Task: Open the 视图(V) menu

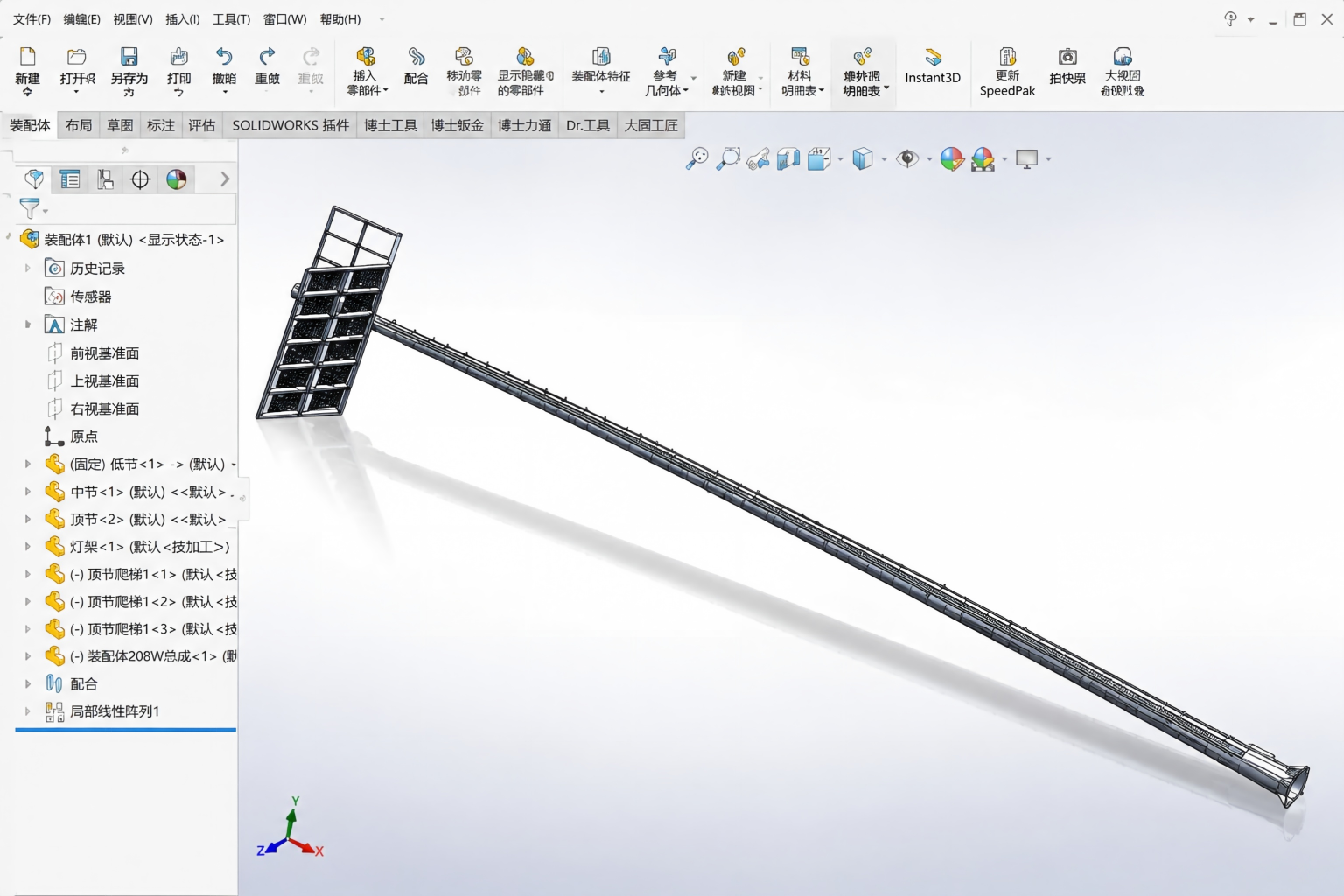Action: 133,19
